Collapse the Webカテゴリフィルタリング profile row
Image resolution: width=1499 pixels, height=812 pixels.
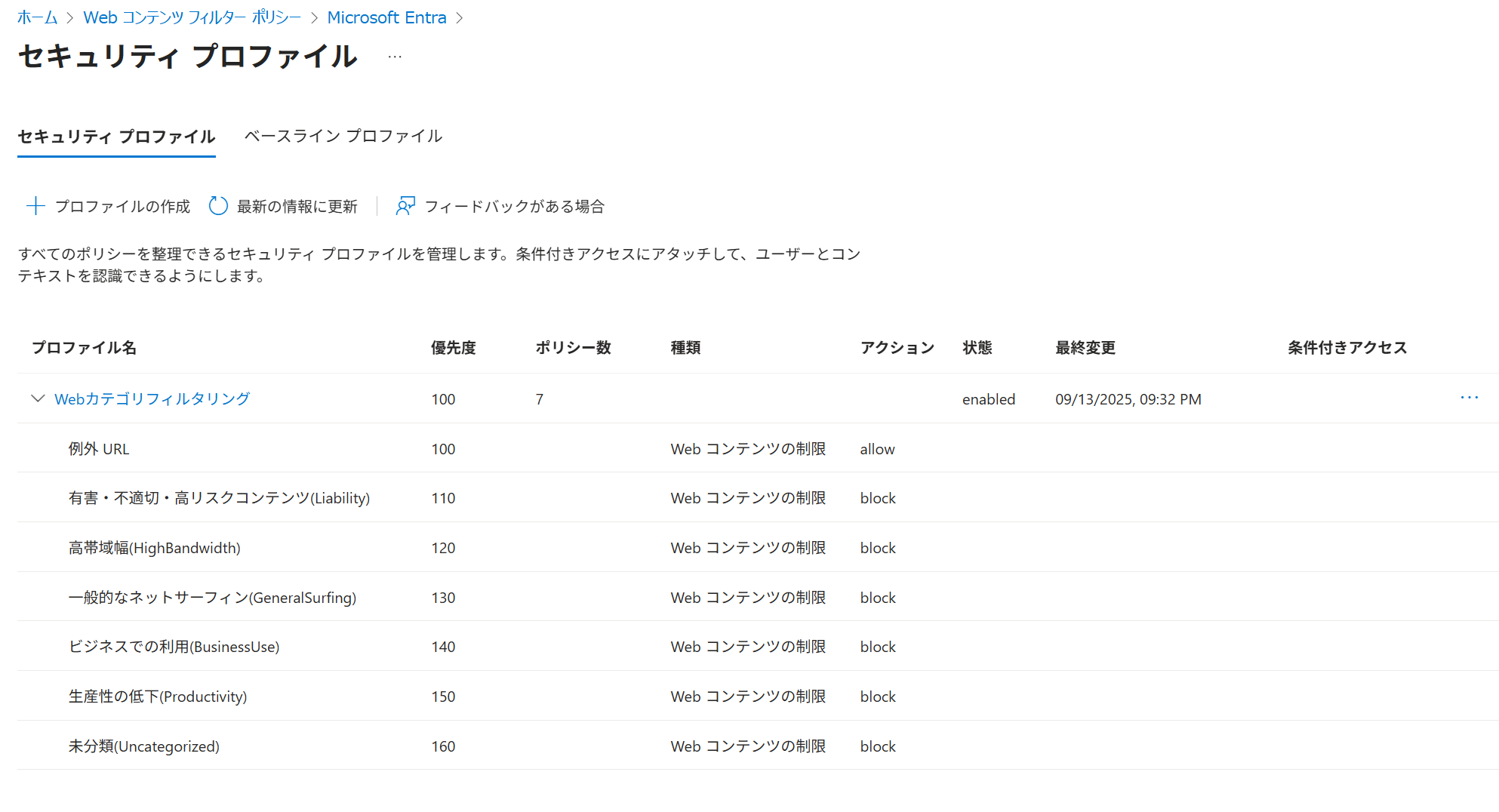coord(38,398)
